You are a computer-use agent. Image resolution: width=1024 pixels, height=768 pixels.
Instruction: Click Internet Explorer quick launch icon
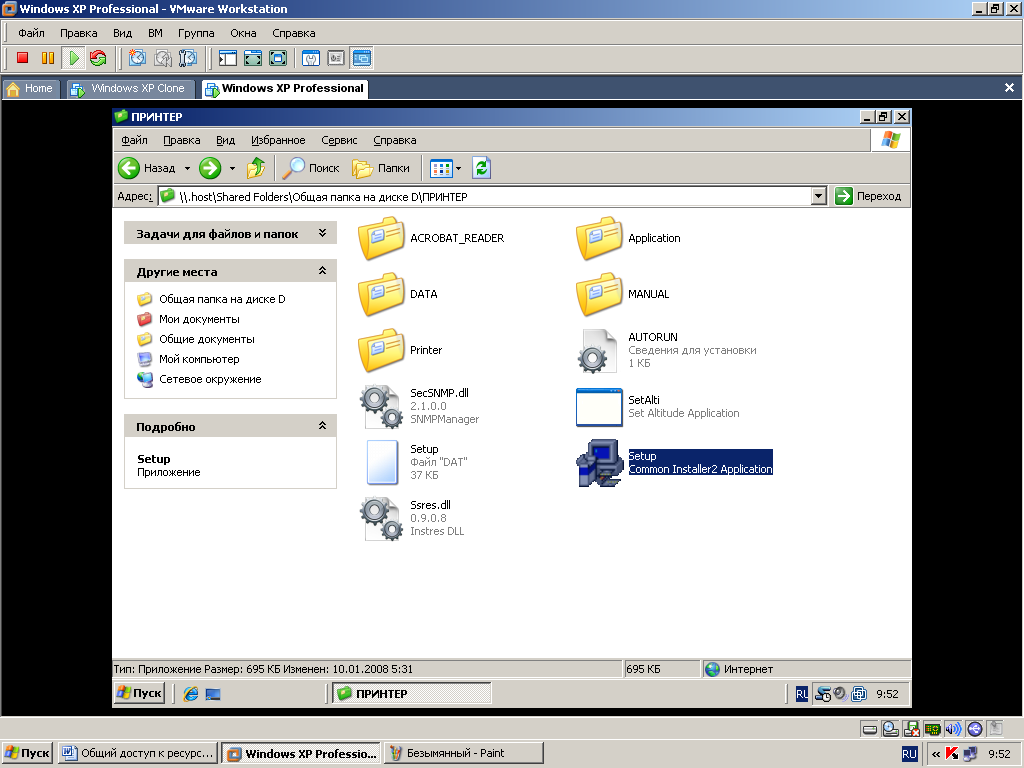(x=190, y=694)
